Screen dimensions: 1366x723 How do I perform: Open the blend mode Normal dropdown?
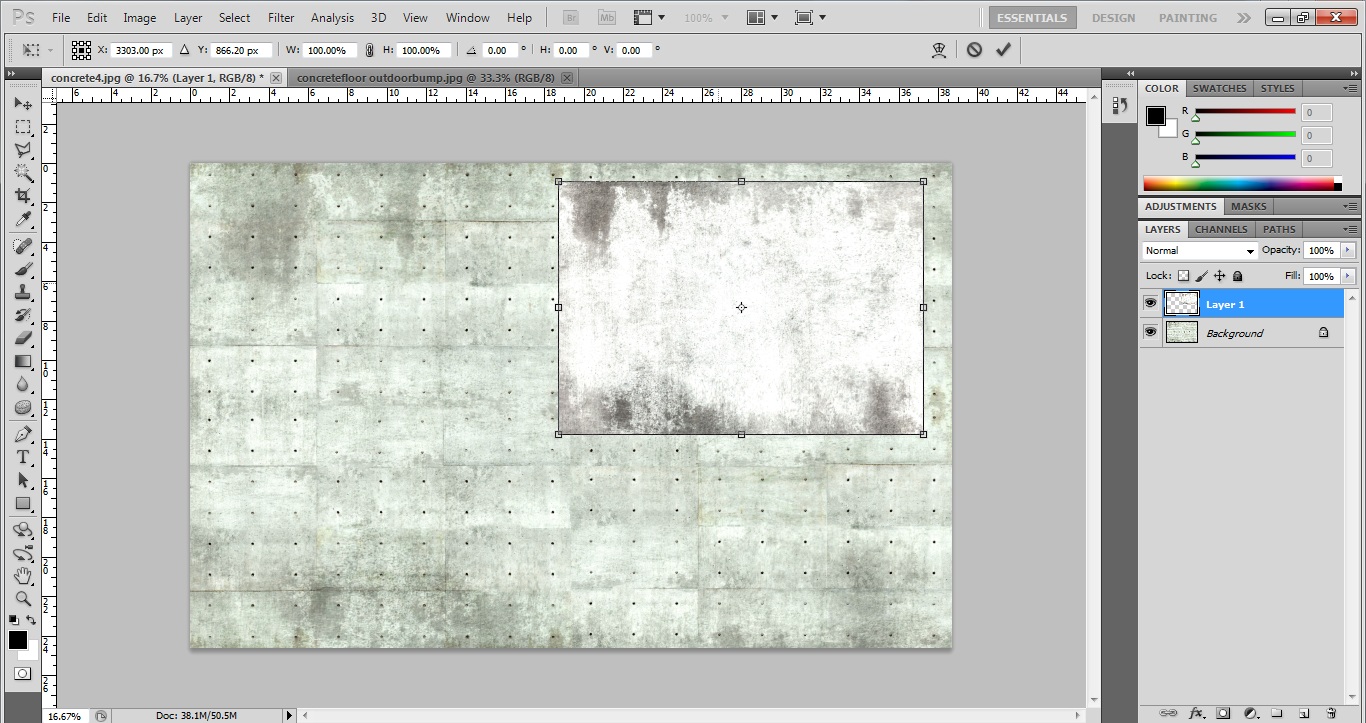click(x=1199, y=251)
